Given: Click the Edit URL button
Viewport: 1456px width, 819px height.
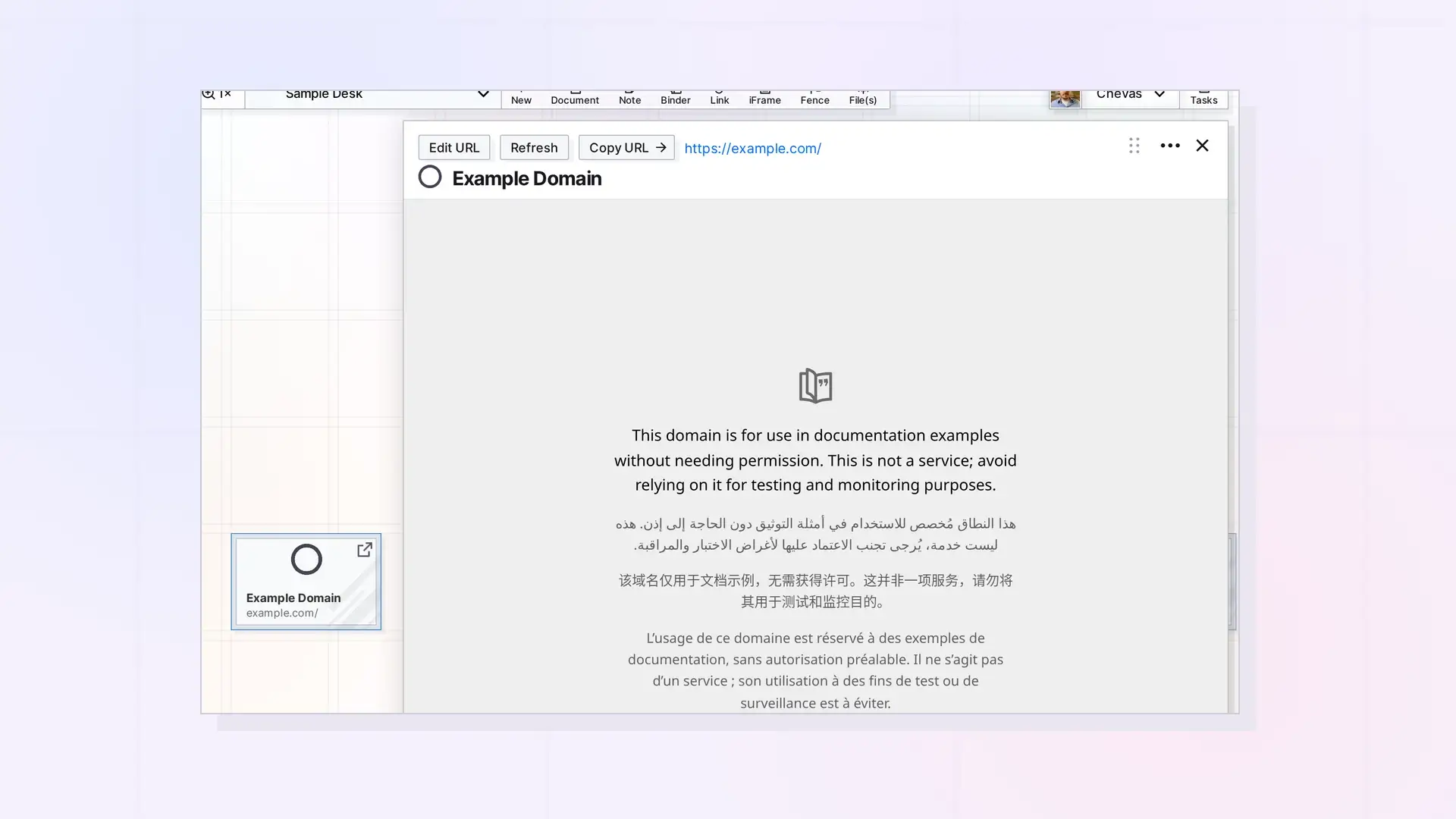Looking at the screenshot, I should pos(453,148).
